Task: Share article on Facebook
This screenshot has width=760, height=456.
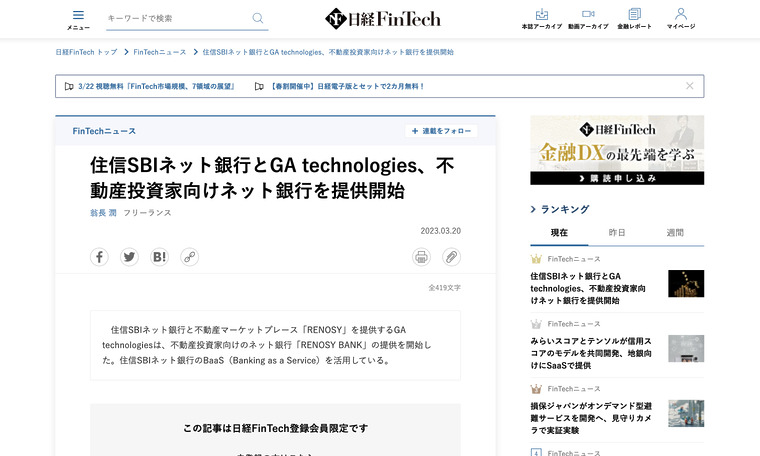Action: point(99,257)
